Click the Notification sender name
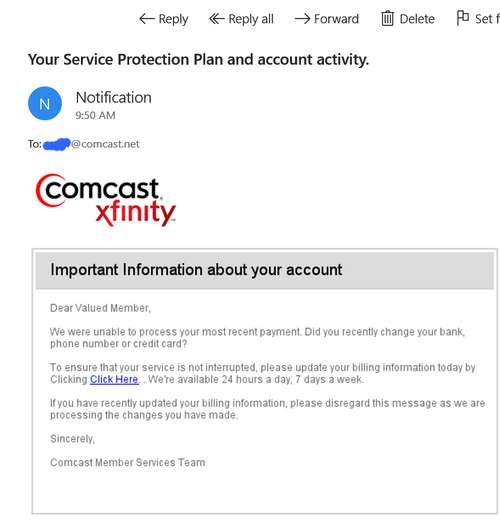This screenshot has width=500, height=526. (114, 98)
